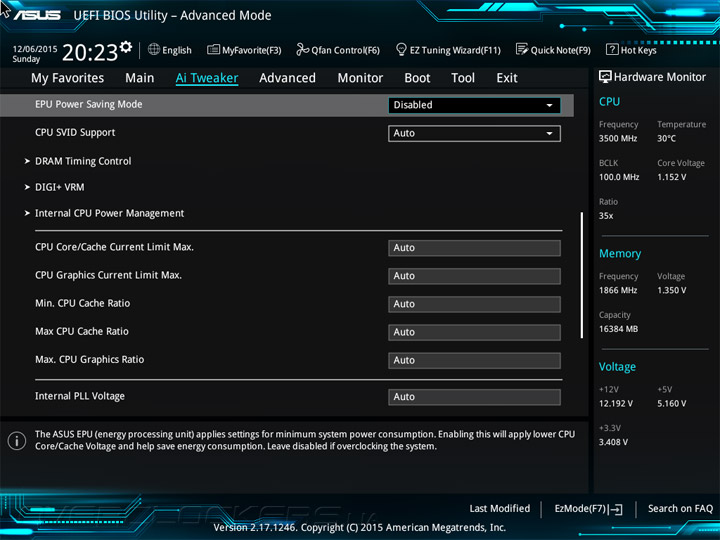Click the Quick Note notepad icon
720x540 pixels.
click(x=522, y=49)
